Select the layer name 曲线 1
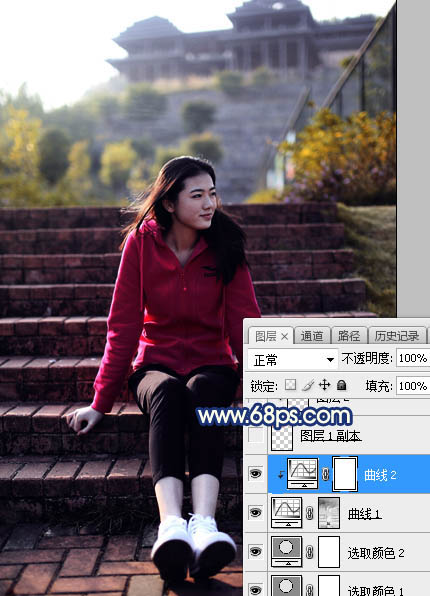The height and width of the screenshot is (596, 430). 365,514
